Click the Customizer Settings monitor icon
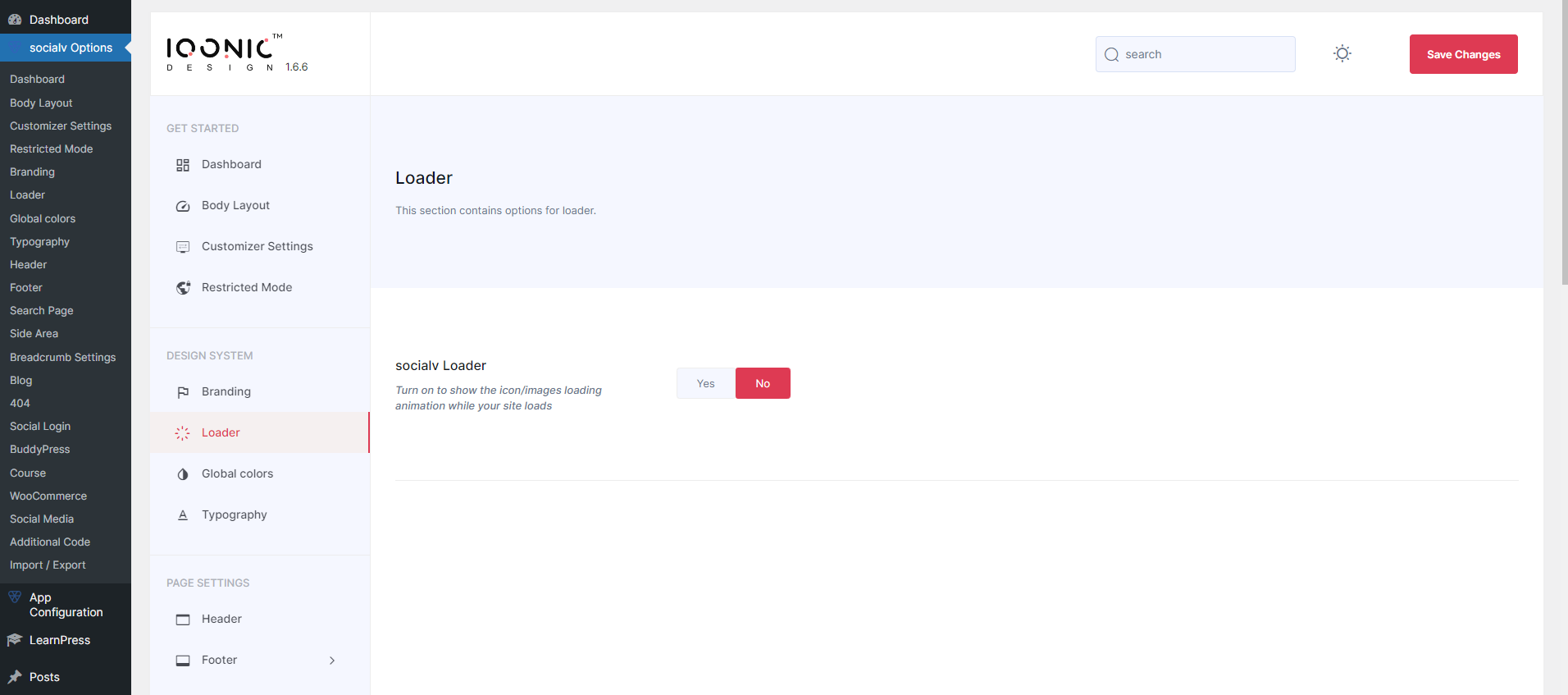 click(x=183, y=247)
